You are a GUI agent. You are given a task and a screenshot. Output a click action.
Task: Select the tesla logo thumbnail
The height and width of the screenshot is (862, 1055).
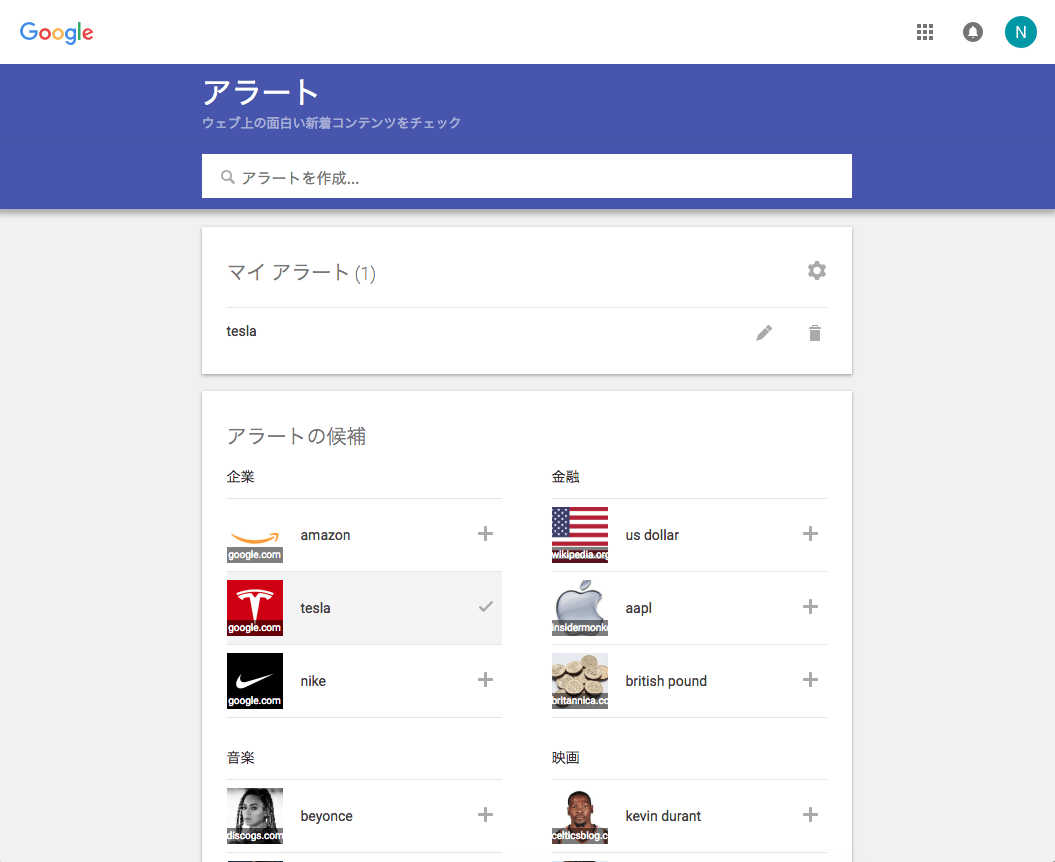[254, 608]
